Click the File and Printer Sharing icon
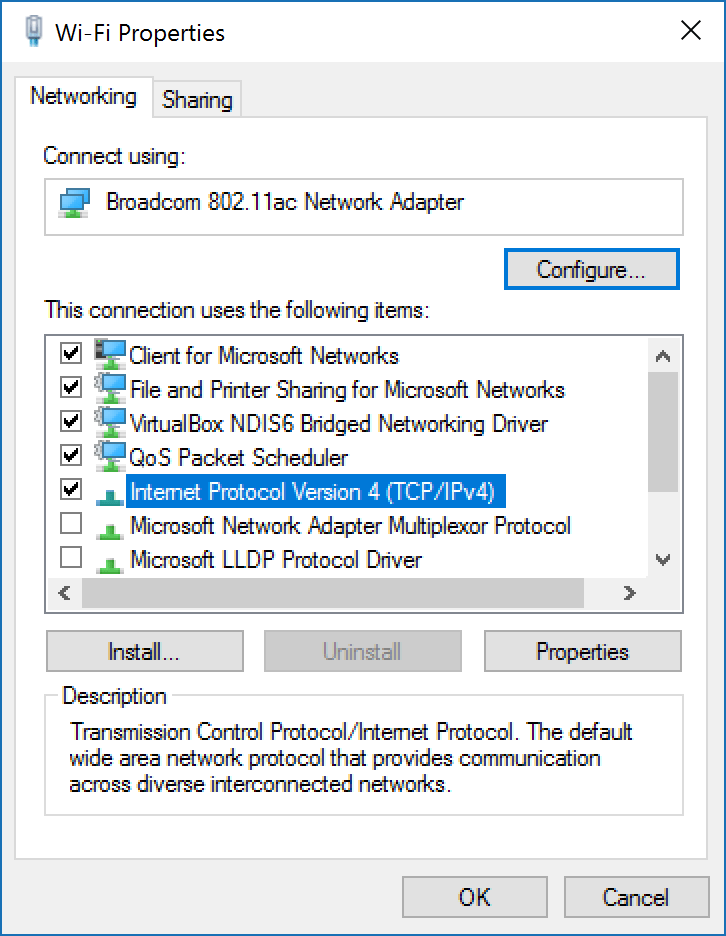The height and width of the screenshot is (936, 726). [110, 389]
